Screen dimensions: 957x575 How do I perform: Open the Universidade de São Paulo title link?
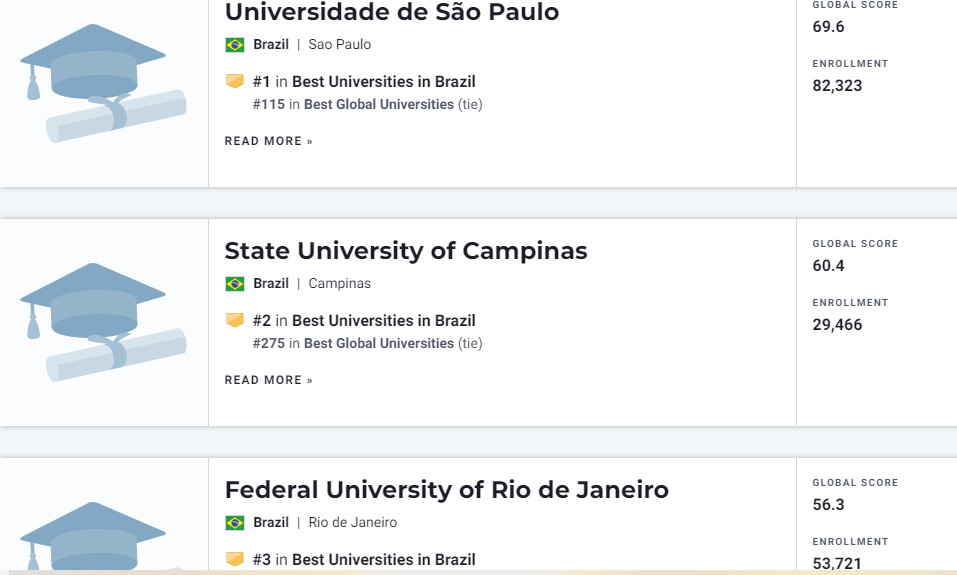pos(392,12)
